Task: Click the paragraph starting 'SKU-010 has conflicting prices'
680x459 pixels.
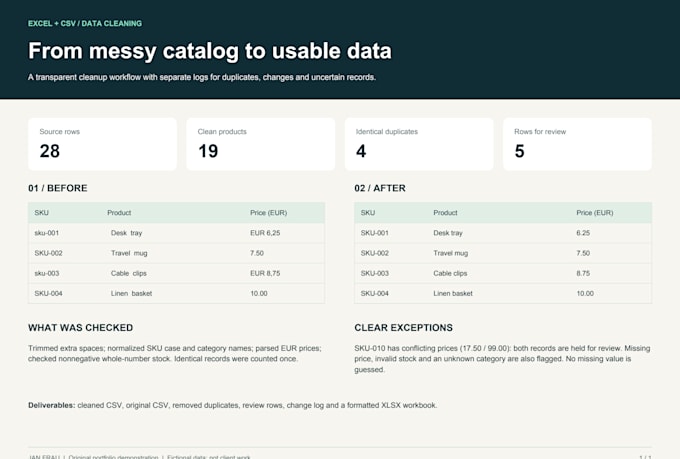Action: coord(502,359)
